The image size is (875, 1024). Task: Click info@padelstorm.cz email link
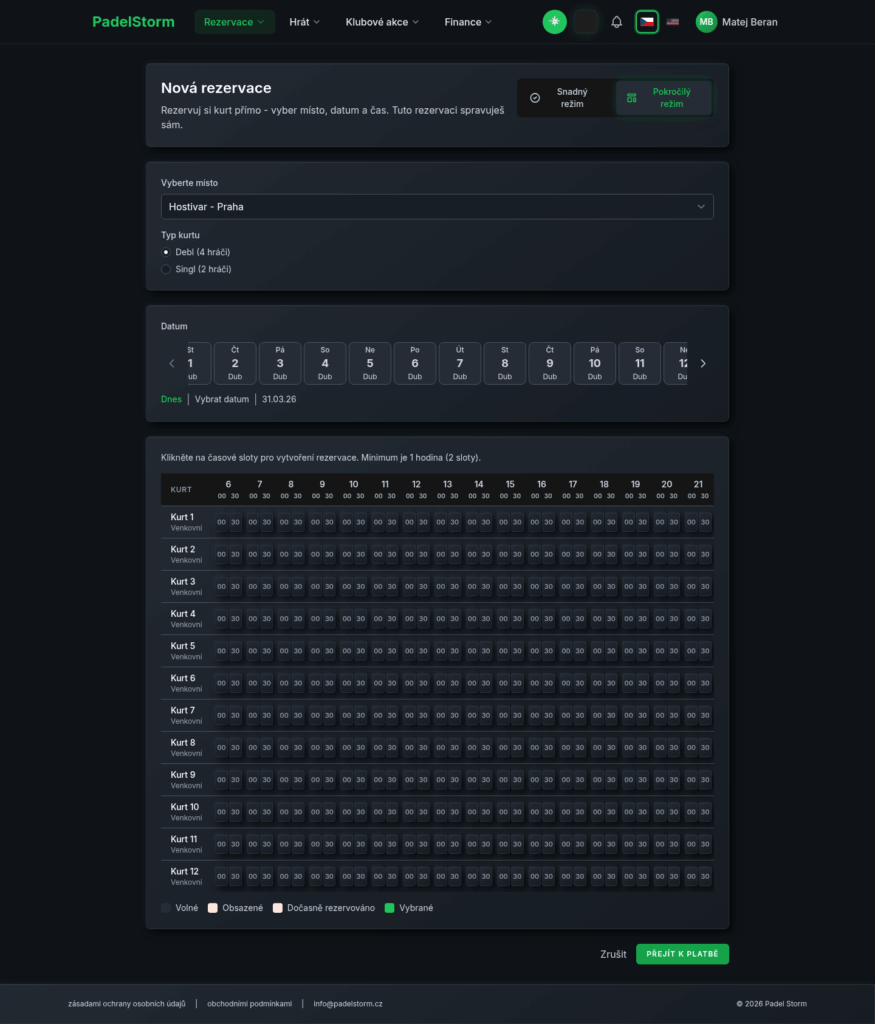tap(348, 1004)
